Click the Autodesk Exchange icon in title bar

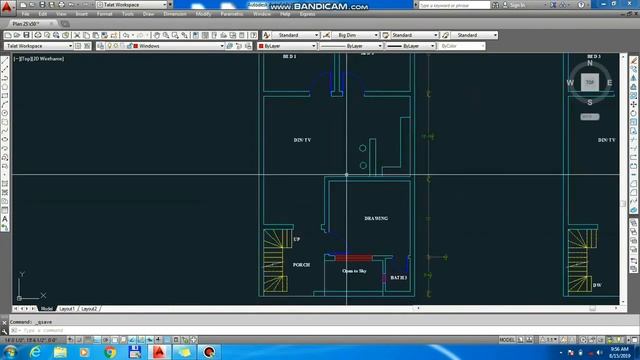click(x=553, y=5)
